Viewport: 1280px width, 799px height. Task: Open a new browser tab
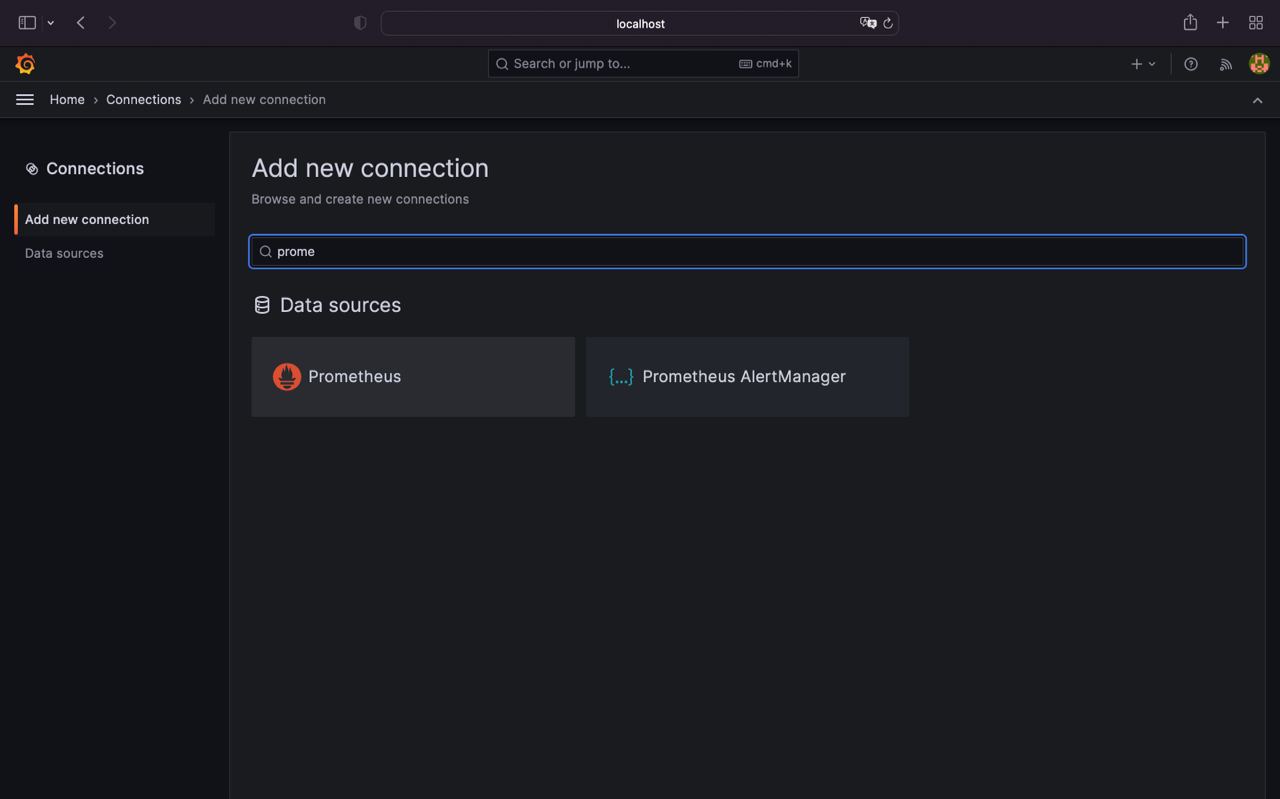[1222, 22]
